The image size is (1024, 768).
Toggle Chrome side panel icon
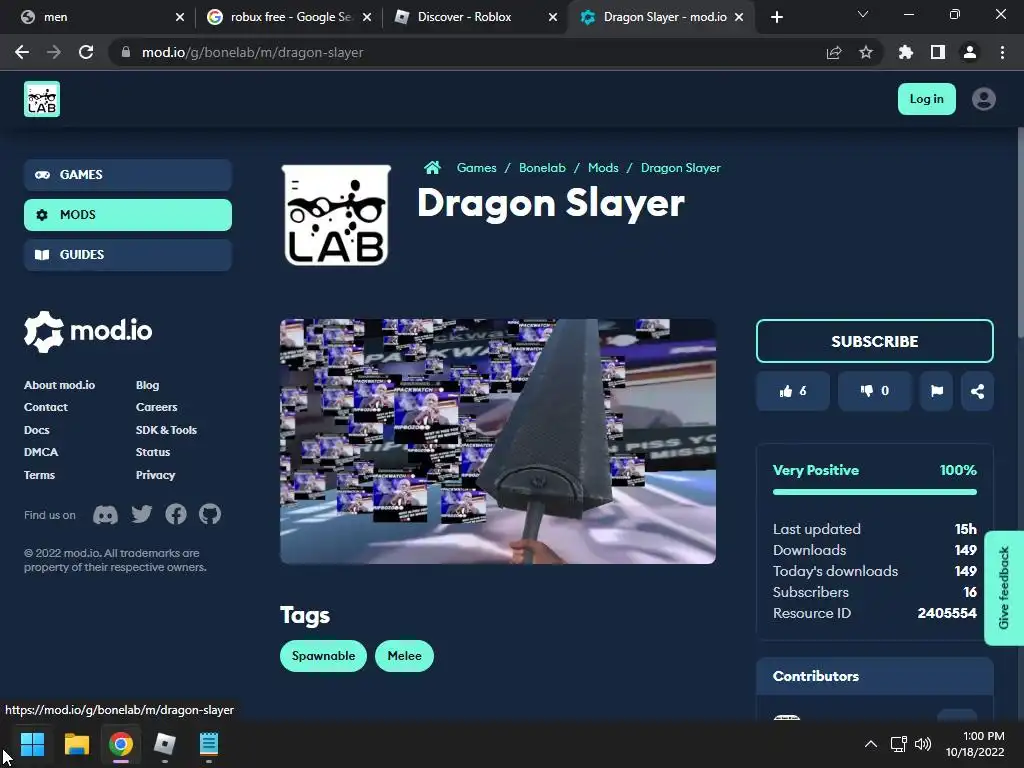[938, 52]
